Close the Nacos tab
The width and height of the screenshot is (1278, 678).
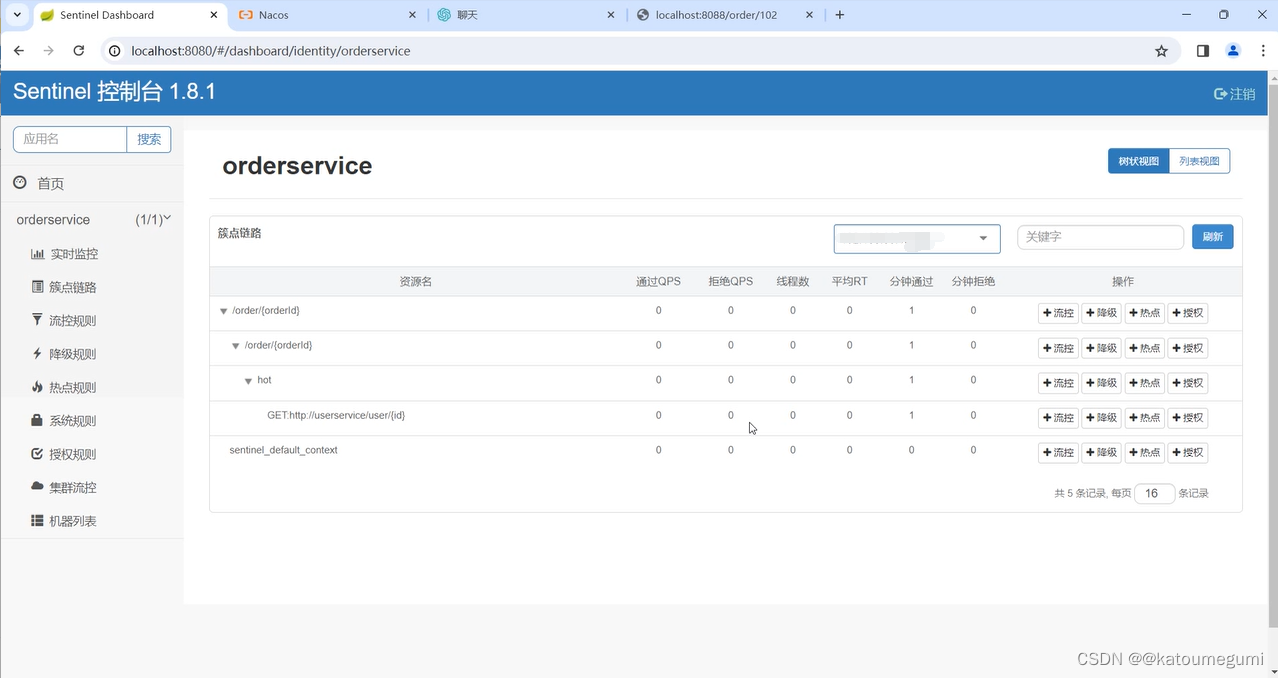(x=414, y=15)
